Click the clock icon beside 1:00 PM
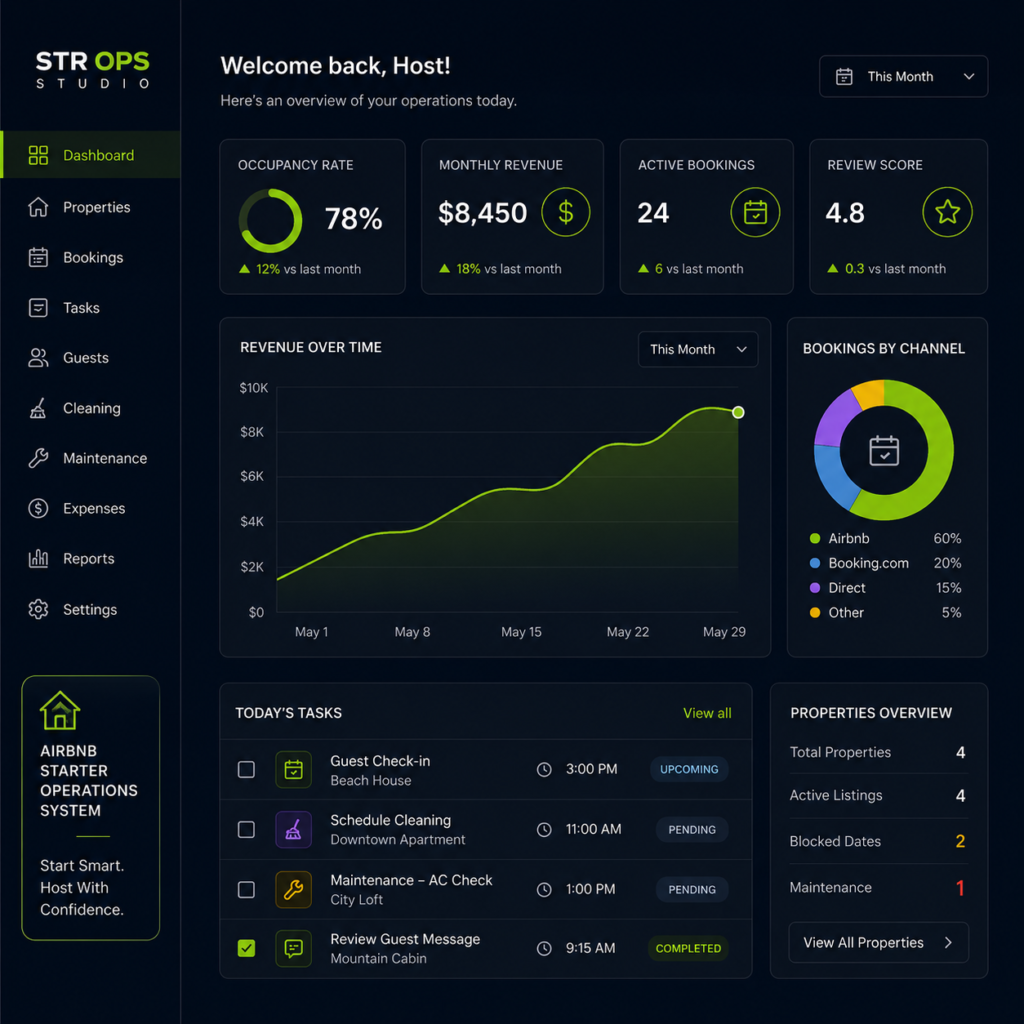1024x1024 pixels. click(544, 889)
